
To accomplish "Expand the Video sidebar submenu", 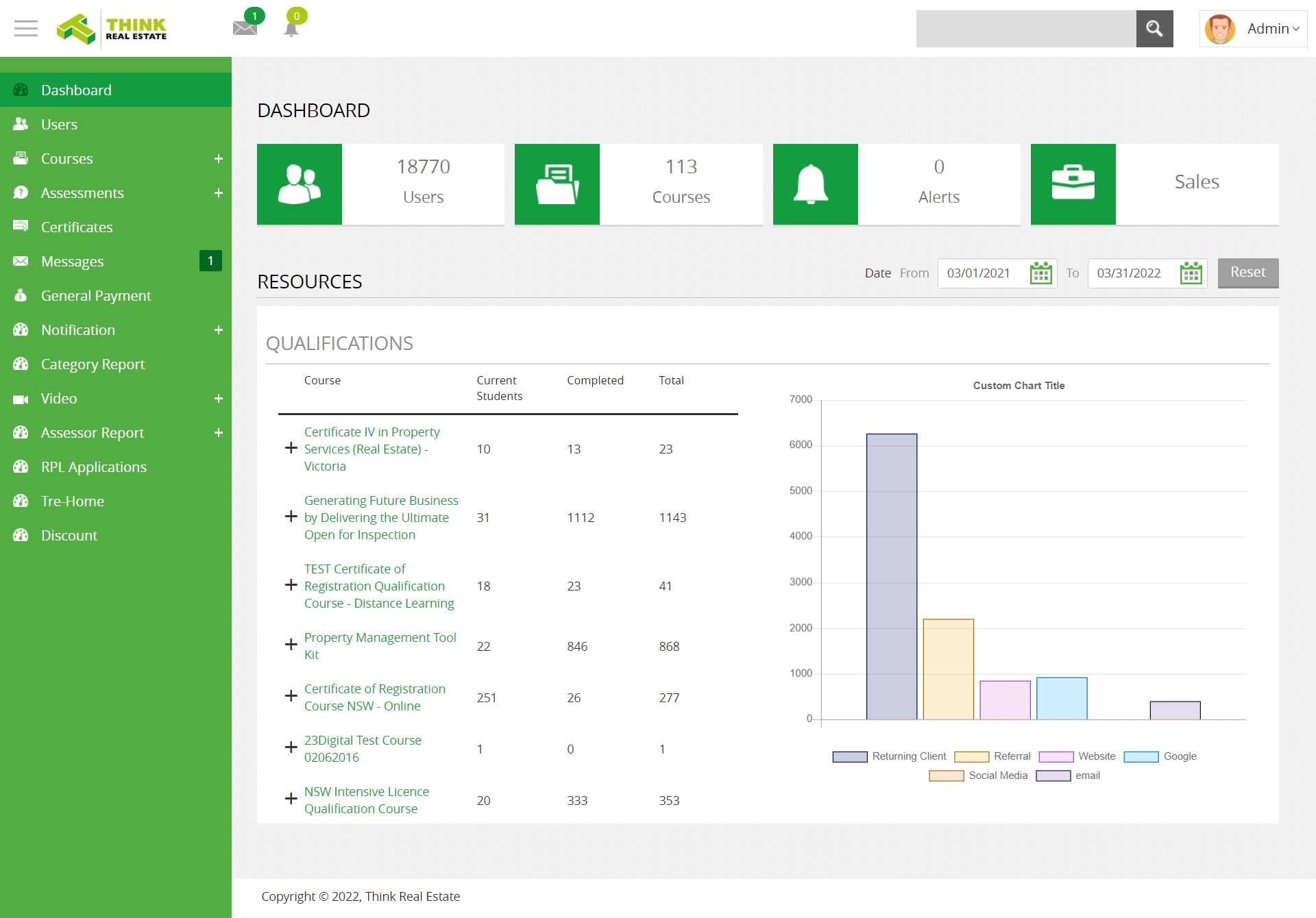I will [218, 399].
